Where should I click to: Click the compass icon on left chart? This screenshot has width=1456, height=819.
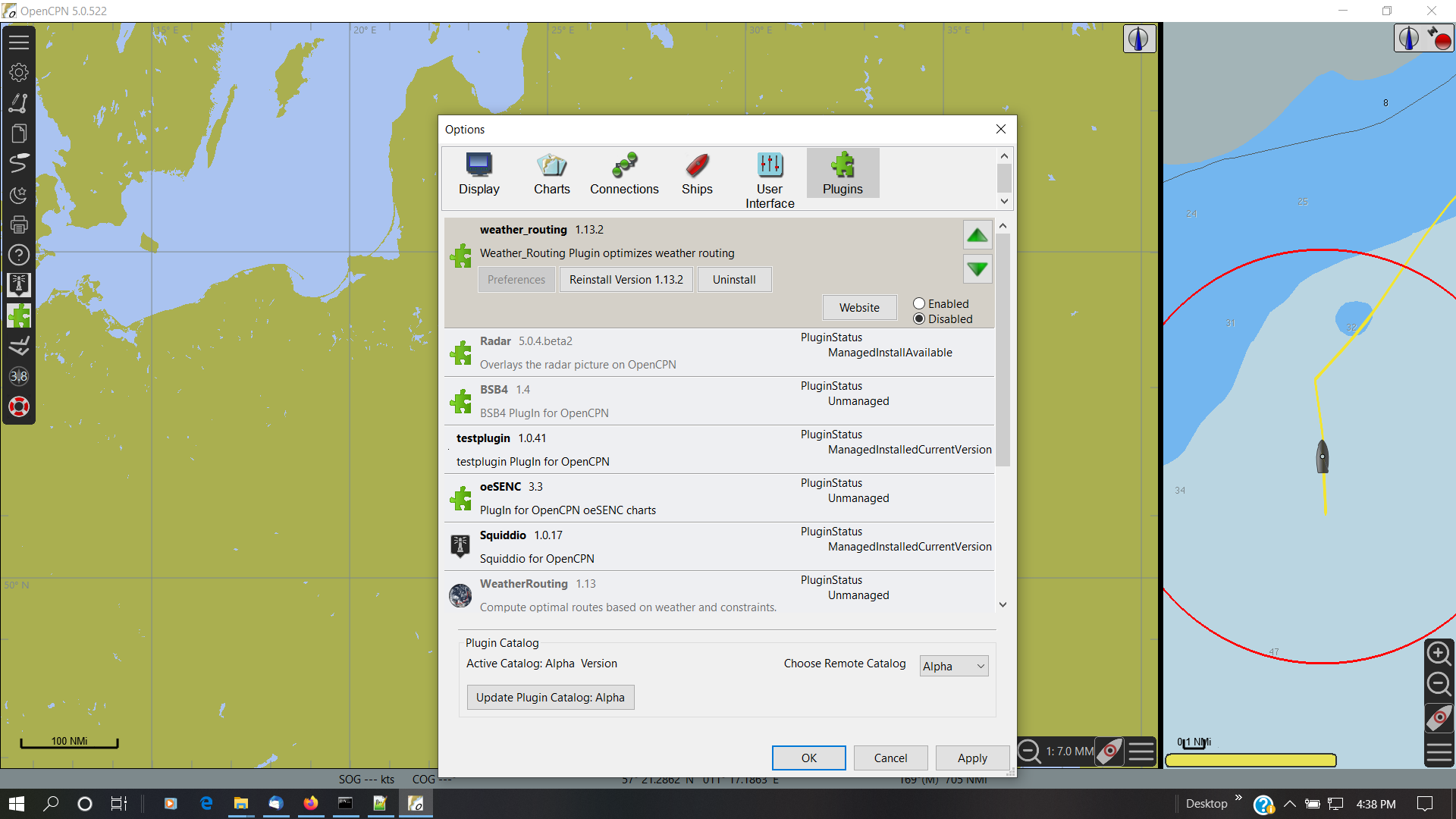(x=1139, y=39)
